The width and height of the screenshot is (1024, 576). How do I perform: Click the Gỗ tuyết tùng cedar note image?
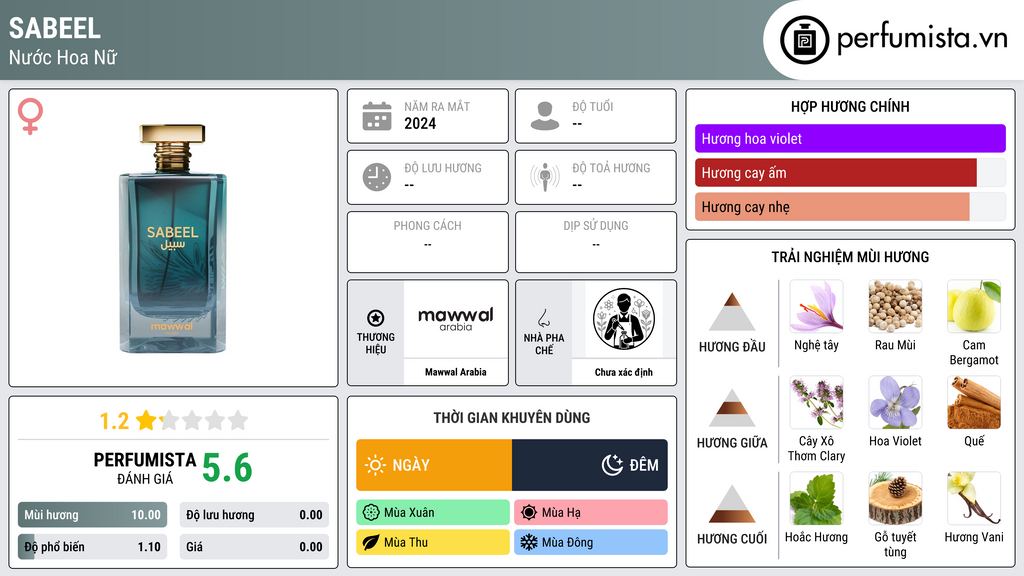click(x=895, y=498)
